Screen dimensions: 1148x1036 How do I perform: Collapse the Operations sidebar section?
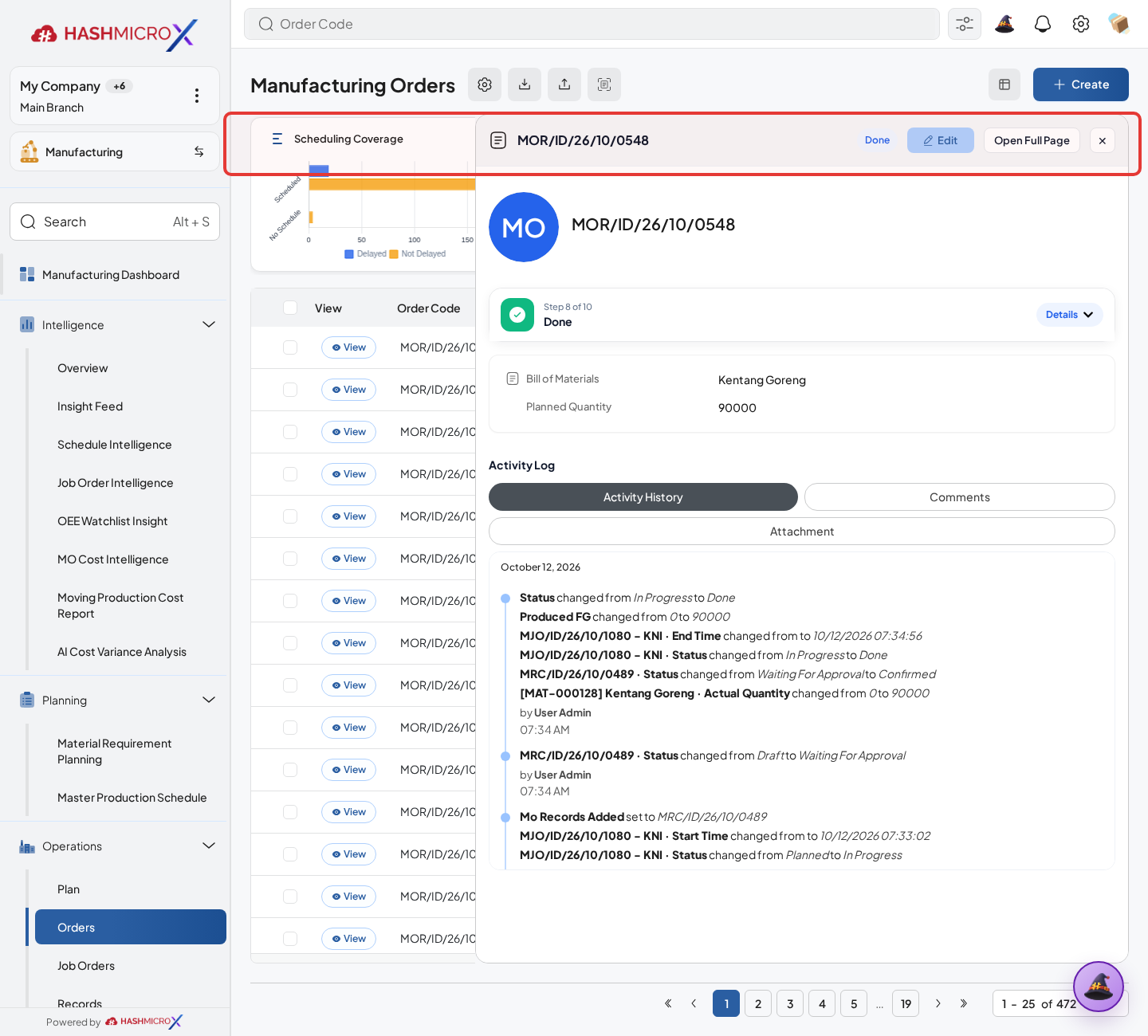209,846
